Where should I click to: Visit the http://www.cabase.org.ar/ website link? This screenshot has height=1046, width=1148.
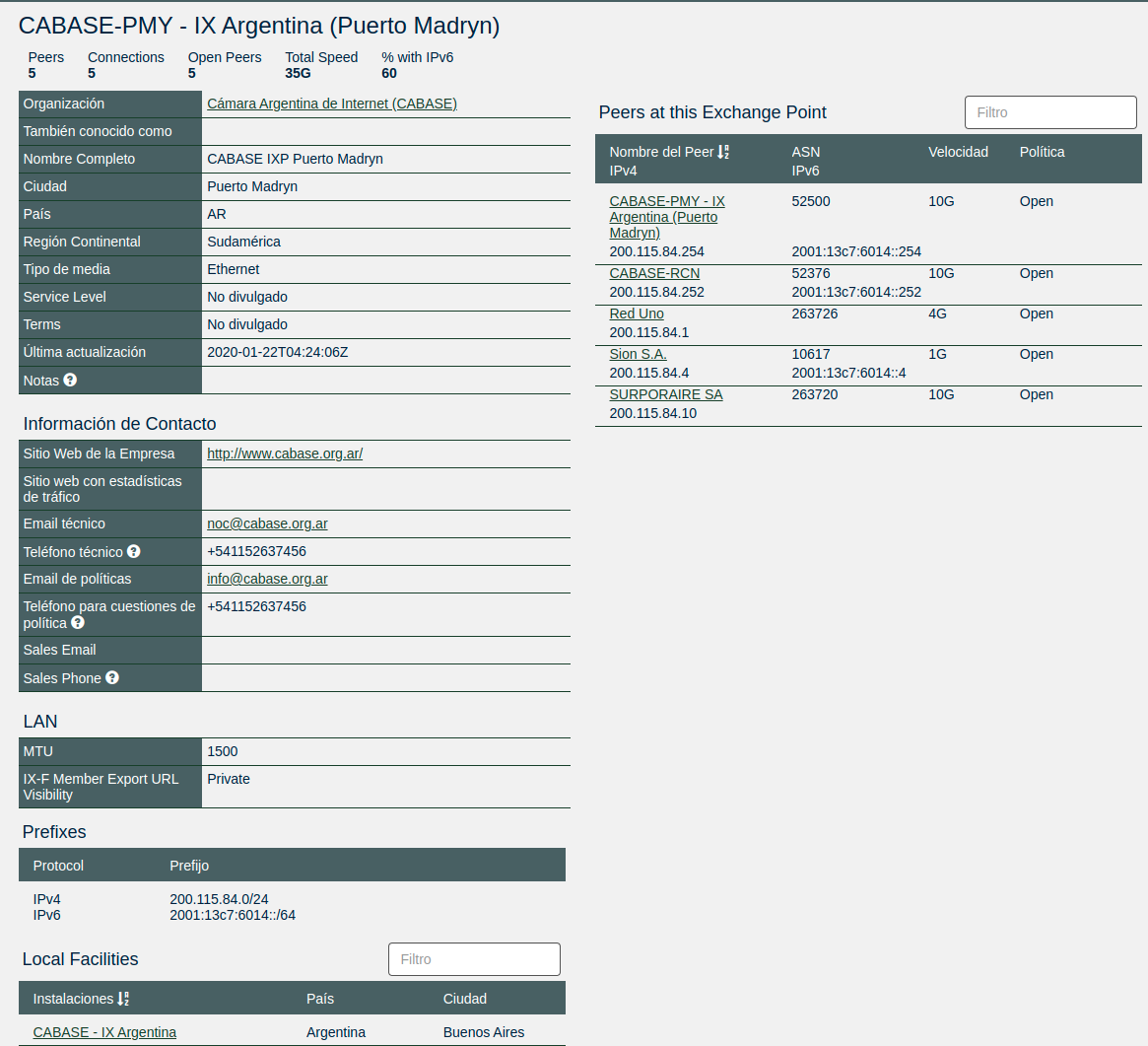coord(285,453)
